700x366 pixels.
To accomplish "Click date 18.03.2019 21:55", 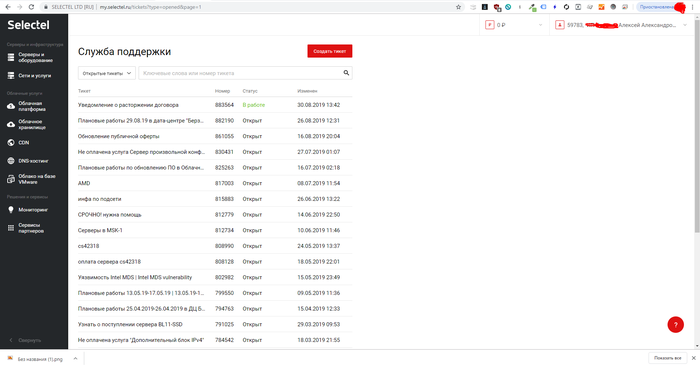I will pyautogui.click(x=318, y=340).
